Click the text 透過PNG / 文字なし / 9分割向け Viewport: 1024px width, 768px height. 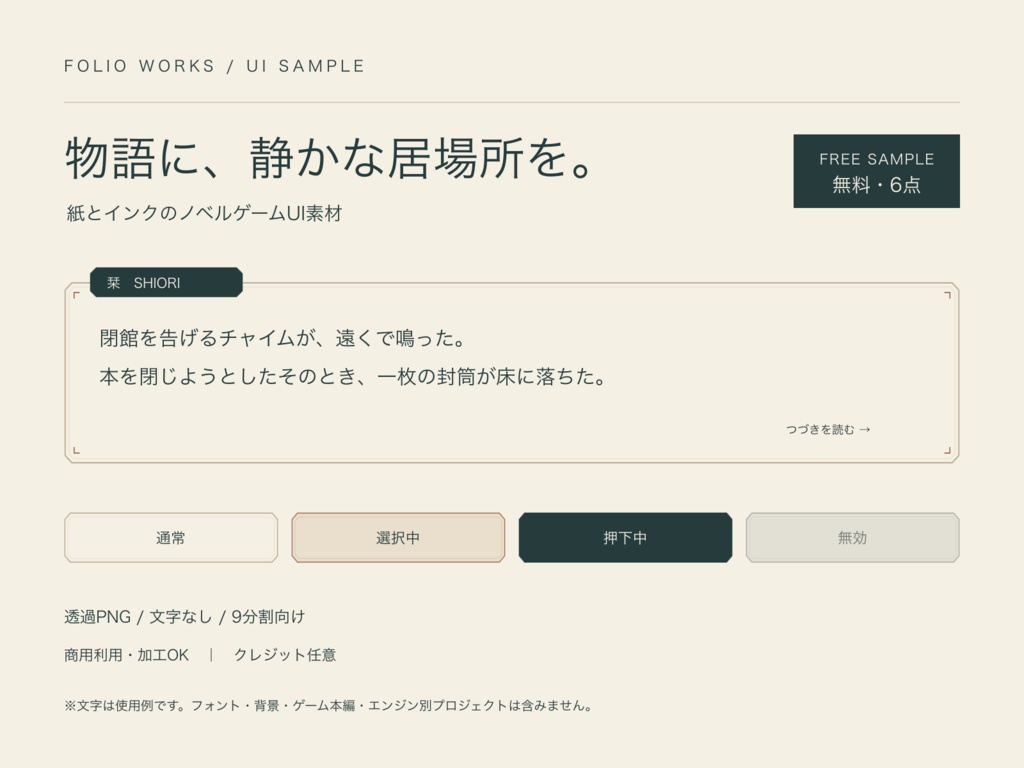pyautogui.click(x=185, y=616)
